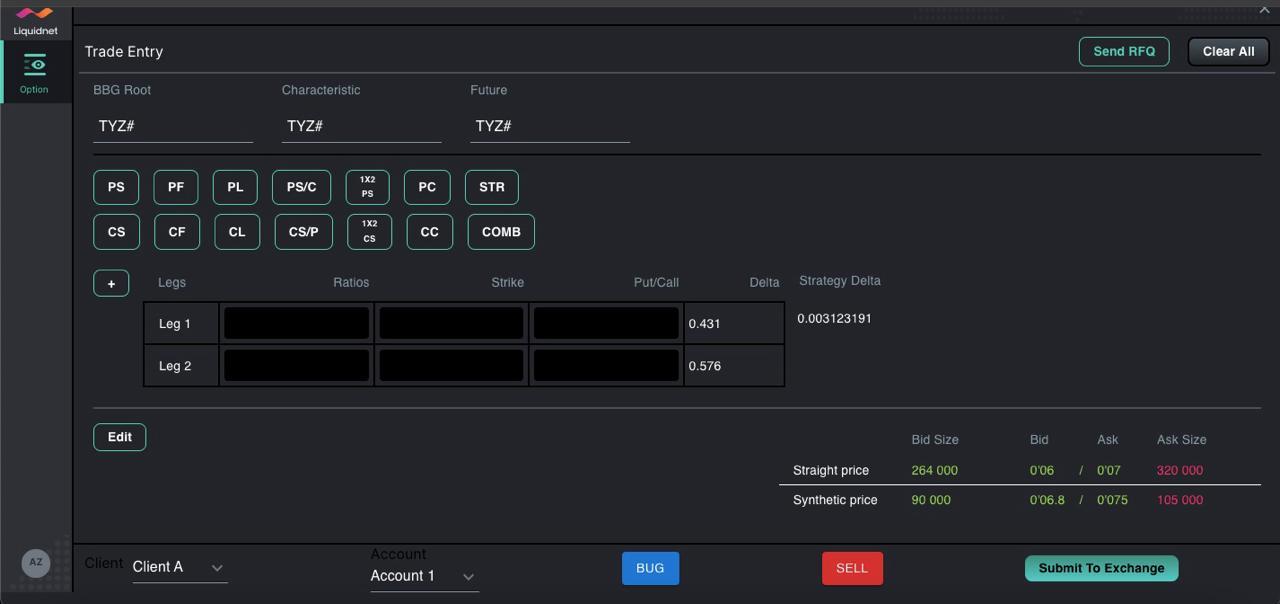Screen dimensions: 1280x604
Task: Toggle the PF strategy button
Action: 176,186
